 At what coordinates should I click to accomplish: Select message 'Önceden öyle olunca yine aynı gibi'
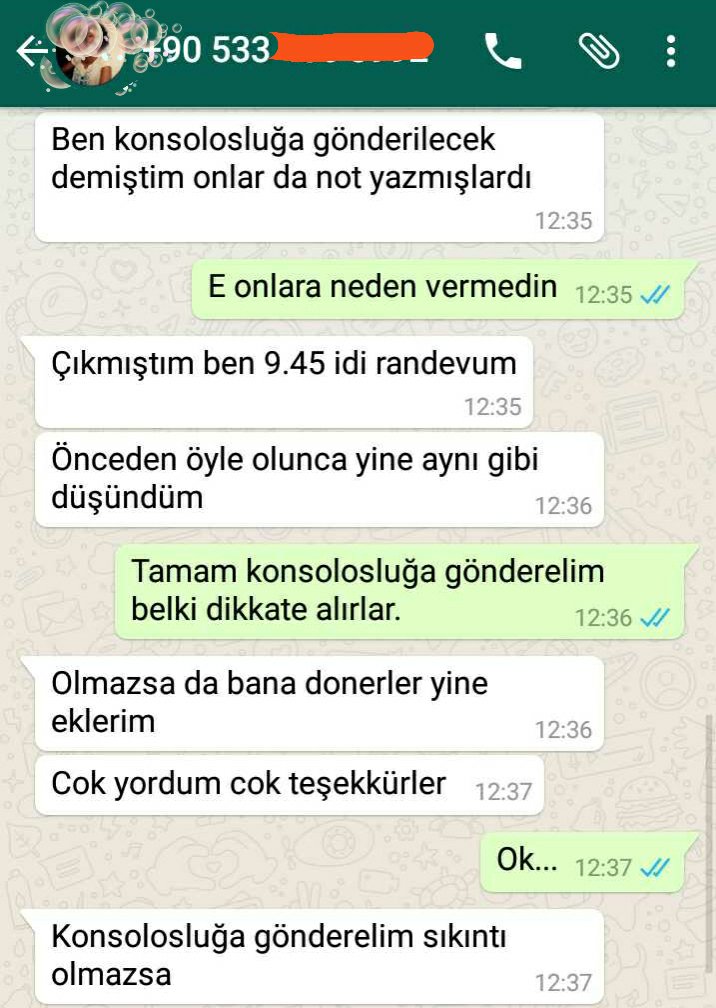coord(319,480)
